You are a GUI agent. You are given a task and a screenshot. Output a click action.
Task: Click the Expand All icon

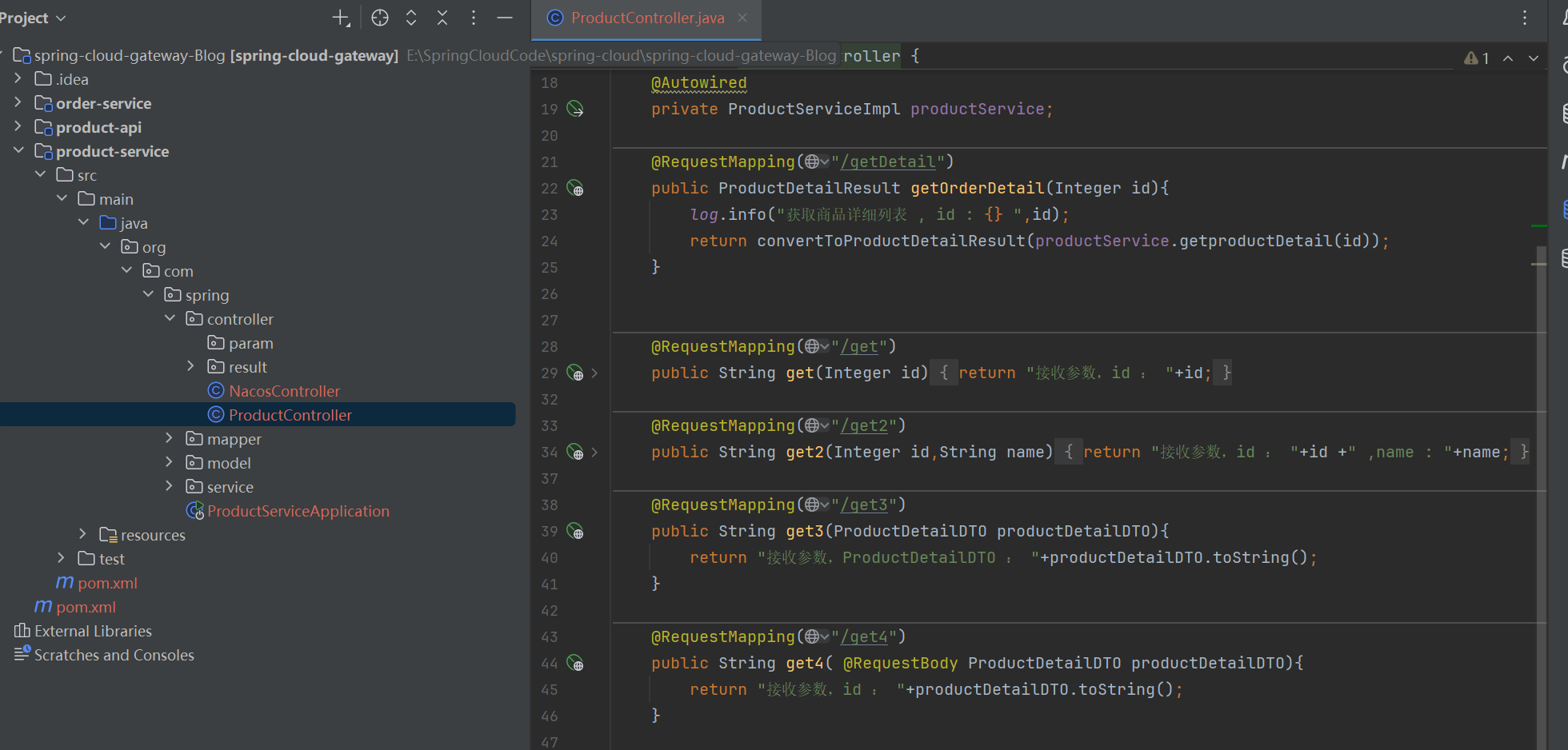411,18
